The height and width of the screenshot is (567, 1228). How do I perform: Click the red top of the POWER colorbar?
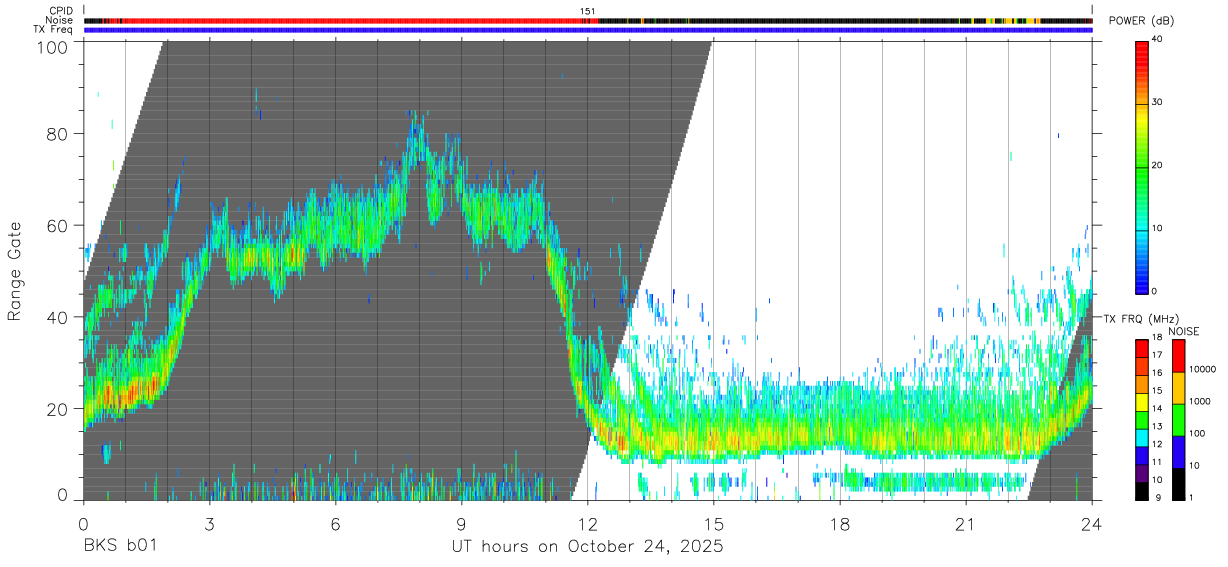point(1142,48)
